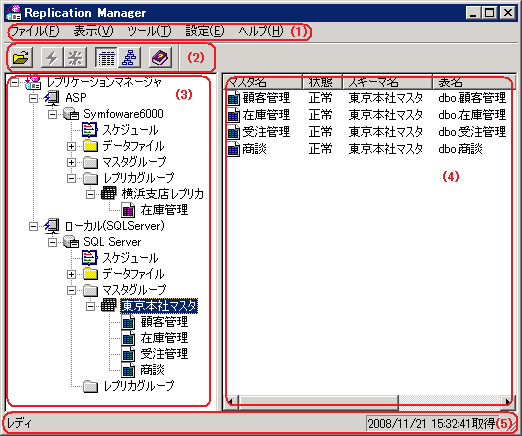Collapse マスタグループ under SQL Server
The height and width of the screenshot is (436, 522).
(x=71, y=290)
